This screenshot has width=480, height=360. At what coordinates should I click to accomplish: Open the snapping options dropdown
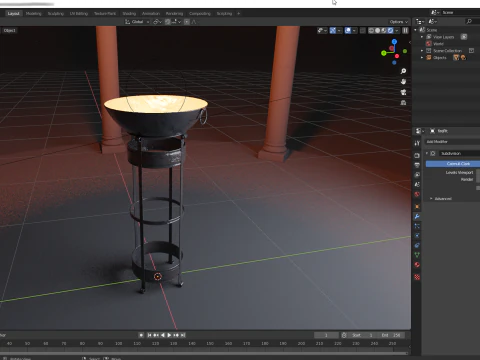(x=176, y=22)
